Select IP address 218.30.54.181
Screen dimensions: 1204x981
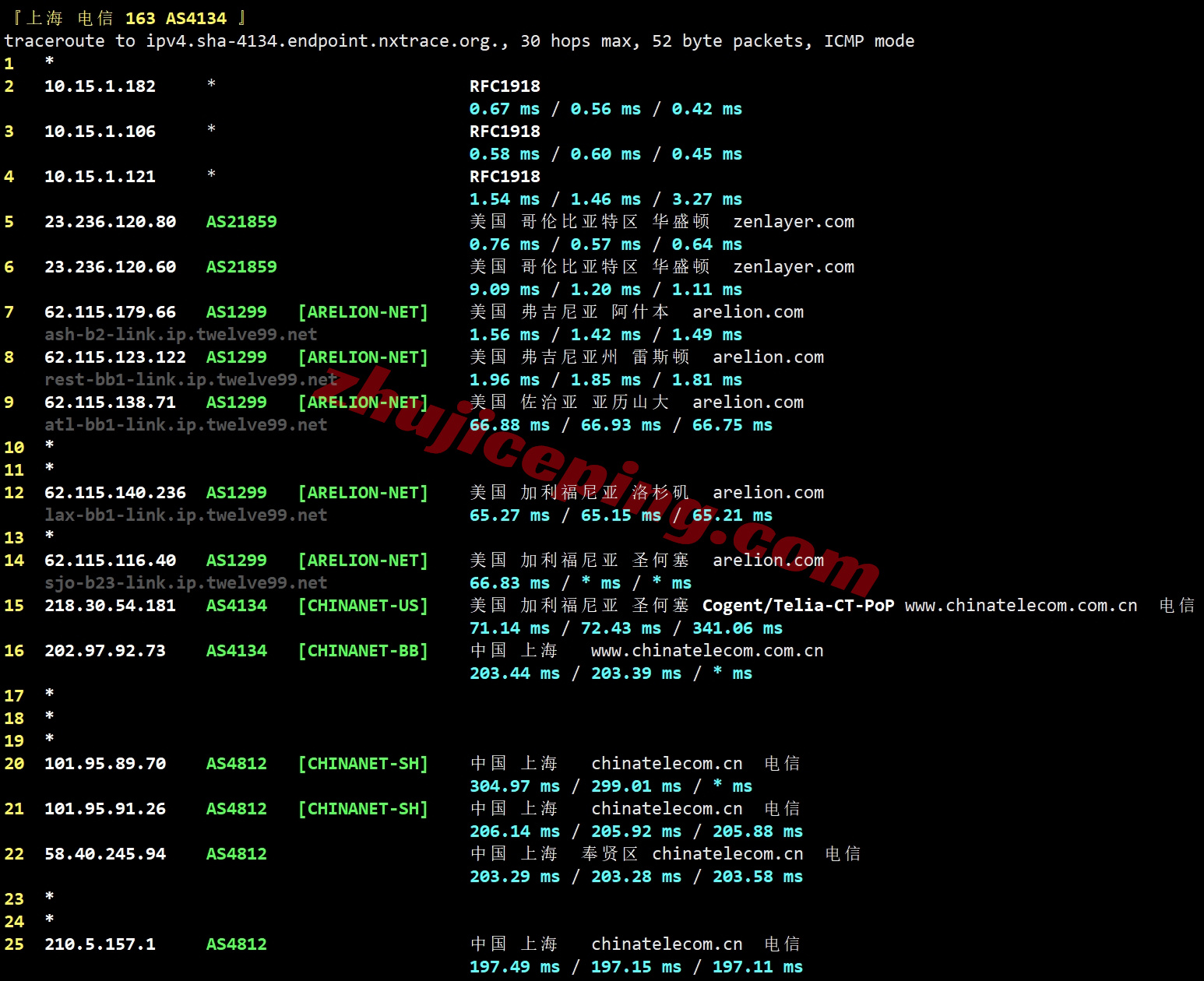tap(110, 606)
